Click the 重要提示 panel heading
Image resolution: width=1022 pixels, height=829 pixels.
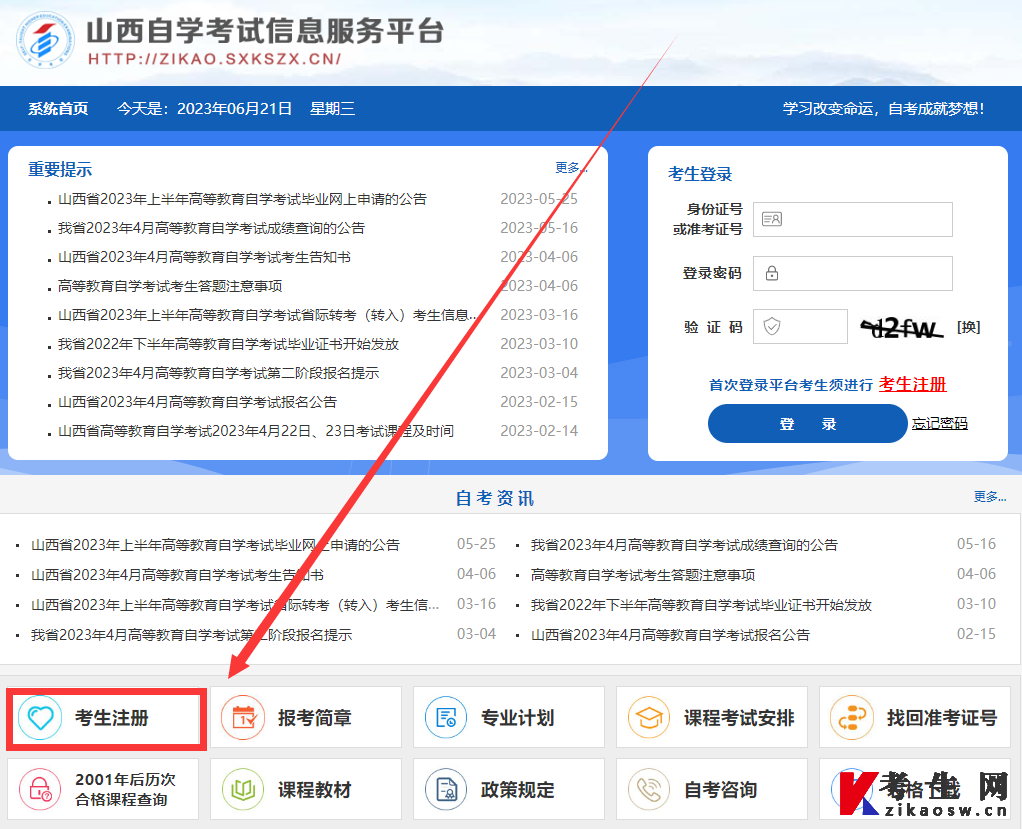(60, 169)
